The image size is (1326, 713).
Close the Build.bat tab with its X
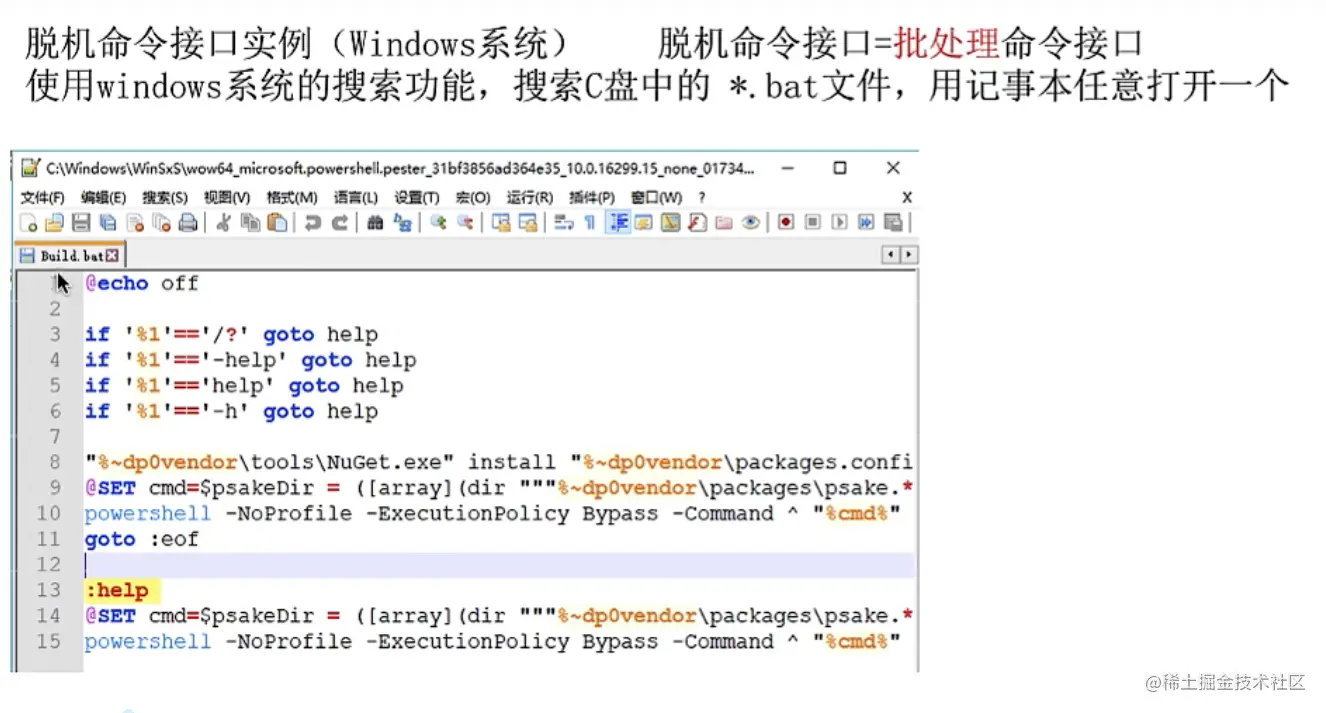[x=112, y=256]
